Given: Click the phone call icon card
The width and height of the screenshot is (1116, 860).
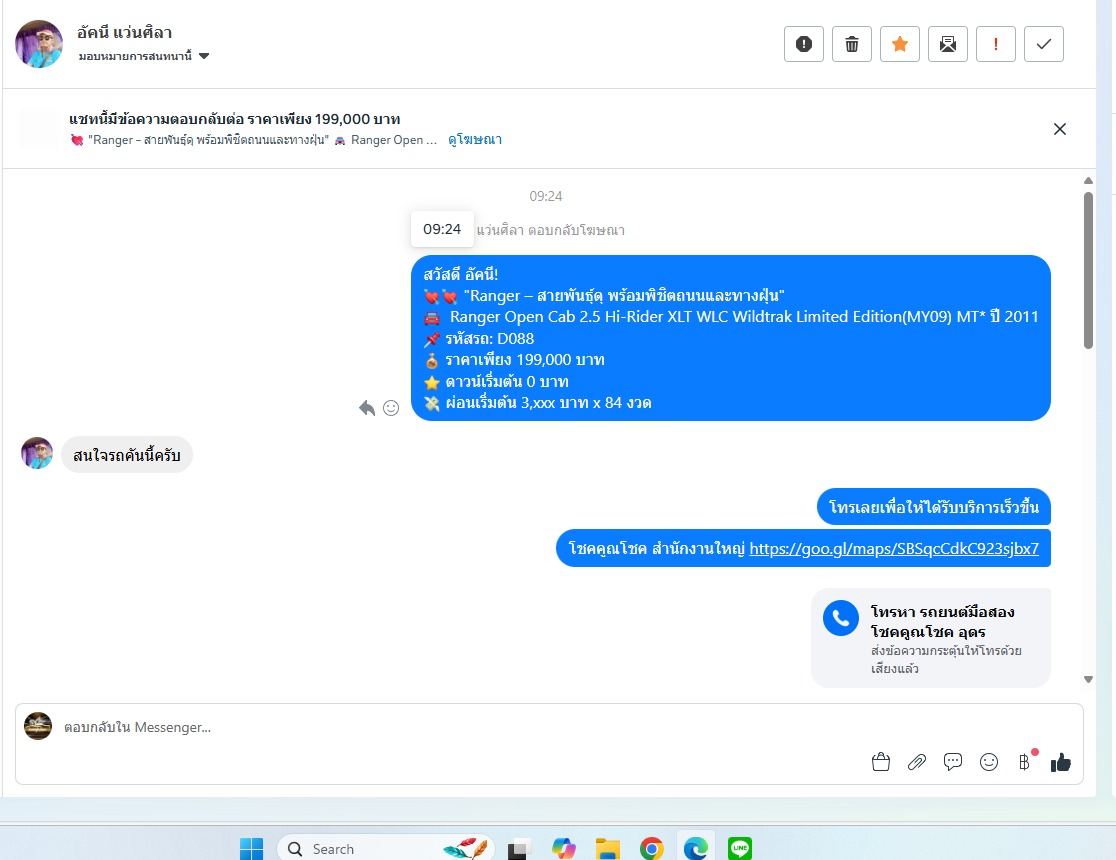Looking at the screenshot, I should [841, 618].
